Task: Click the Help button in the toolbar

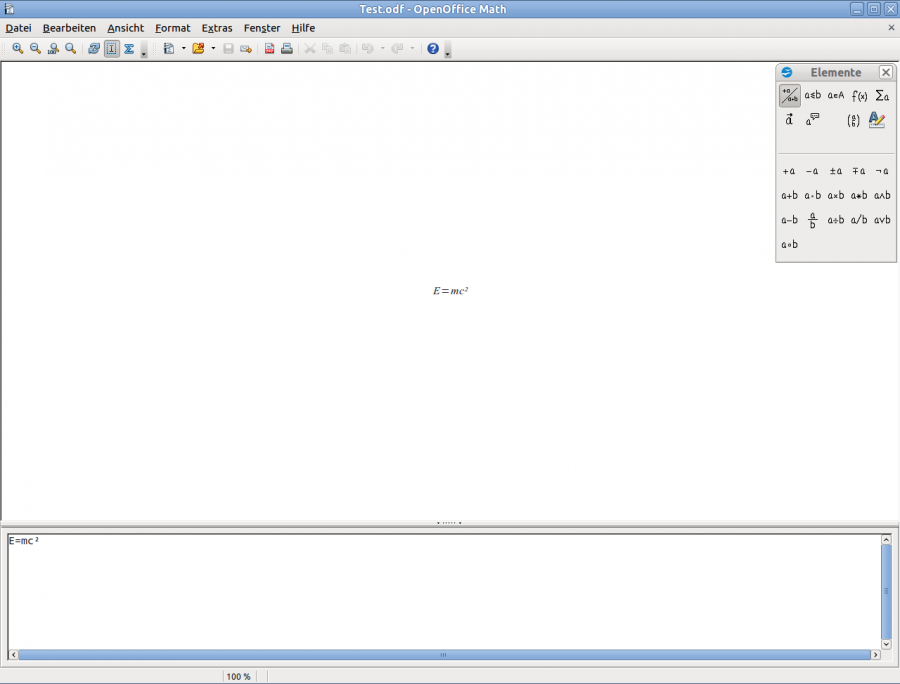Action: click(434, 48)
